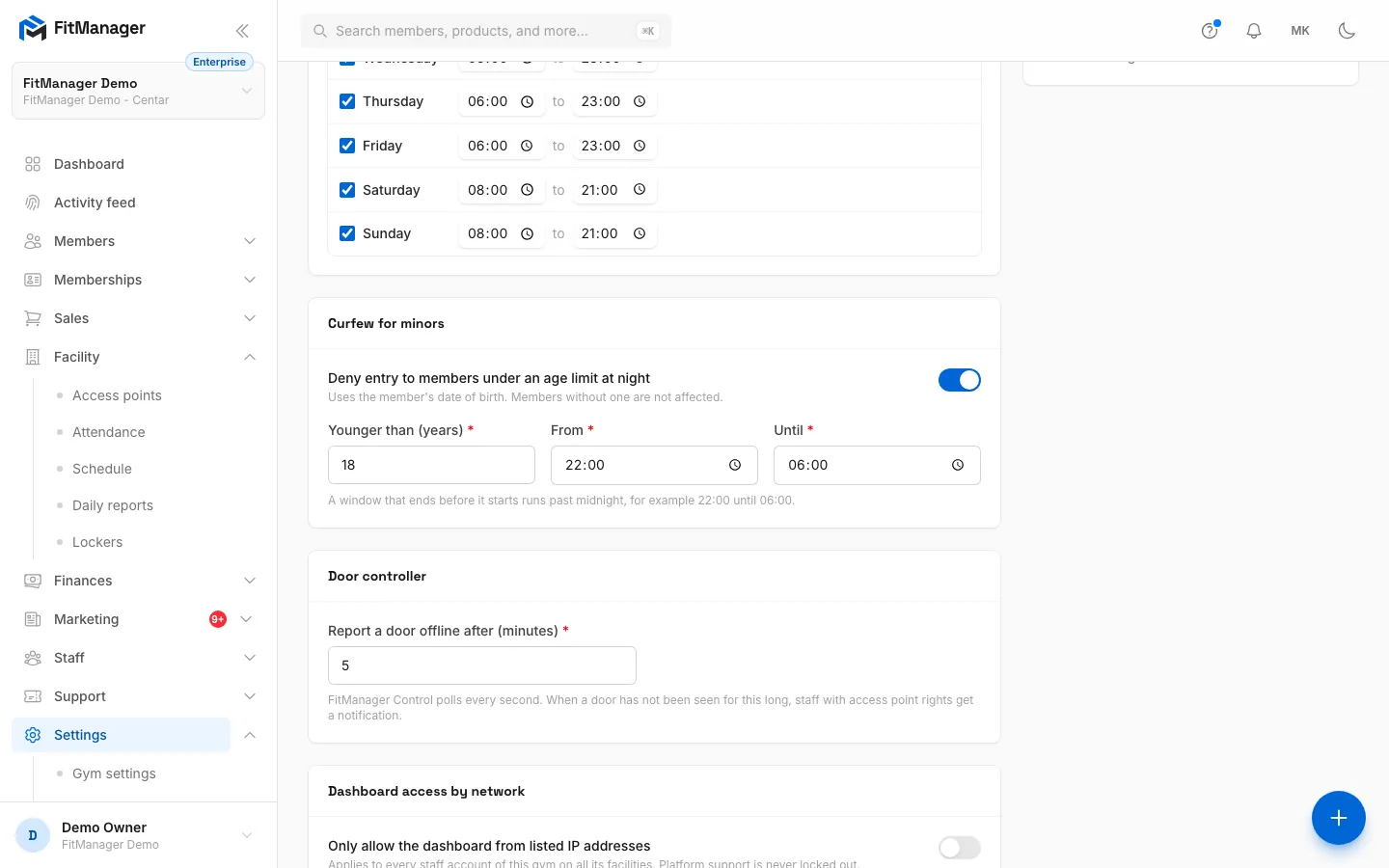Expand the Members menu chevron
1389x868 pixels.
click(x=250, y=241)
